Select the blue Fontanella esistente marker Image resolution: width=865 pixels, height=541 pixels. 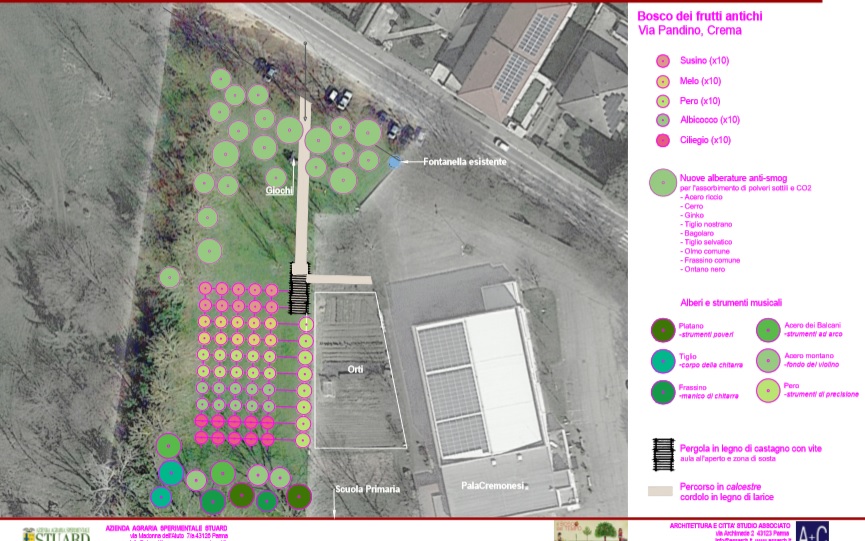pyautogui.click(x=395, y=161)
